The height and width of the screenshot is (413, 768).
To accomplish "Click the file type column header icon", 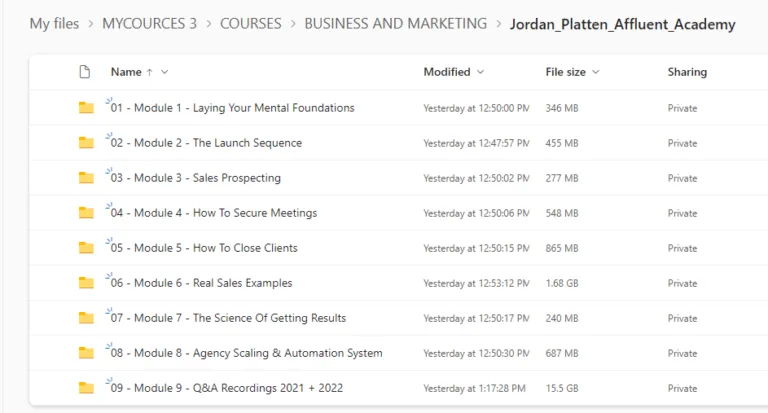I will click(x=85, y=72).
